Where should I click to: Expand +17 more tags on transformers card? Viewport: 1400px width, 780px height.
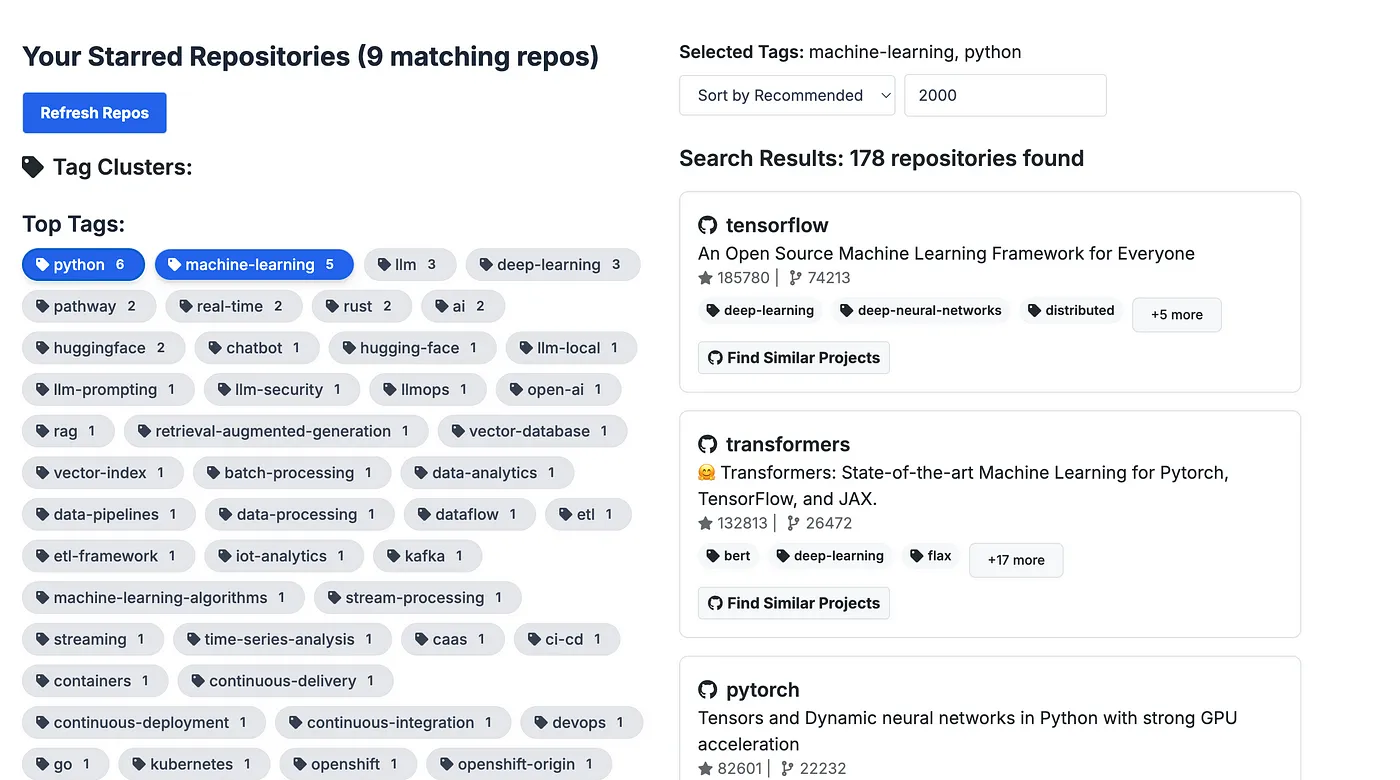(1016, 560)
